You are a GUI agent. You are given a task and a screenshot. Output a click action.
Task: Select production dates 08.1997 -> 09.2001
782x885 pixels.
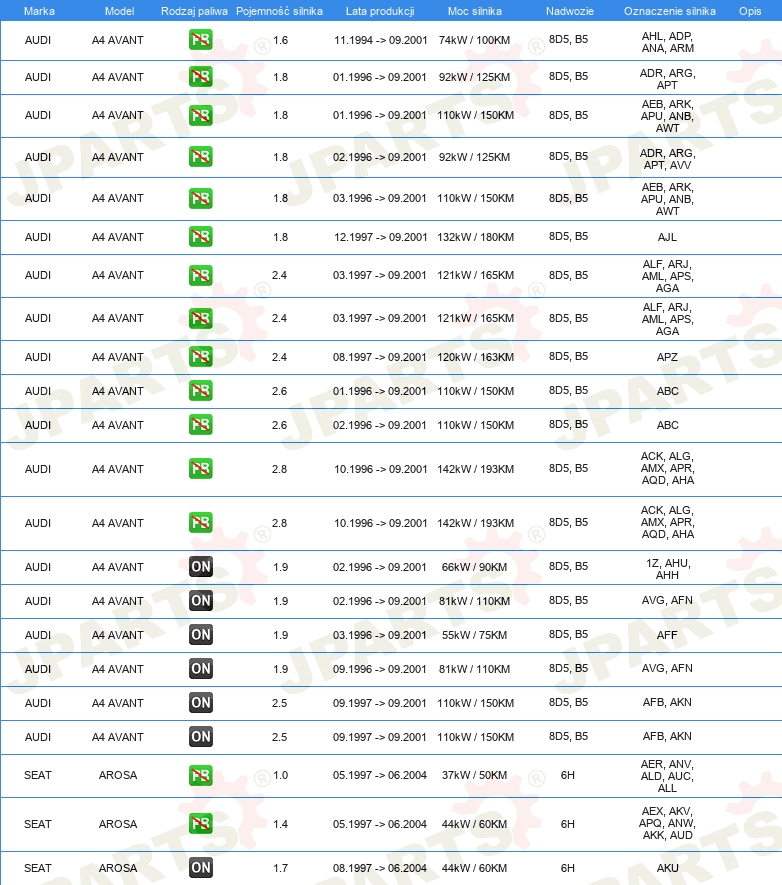[380, 357]
